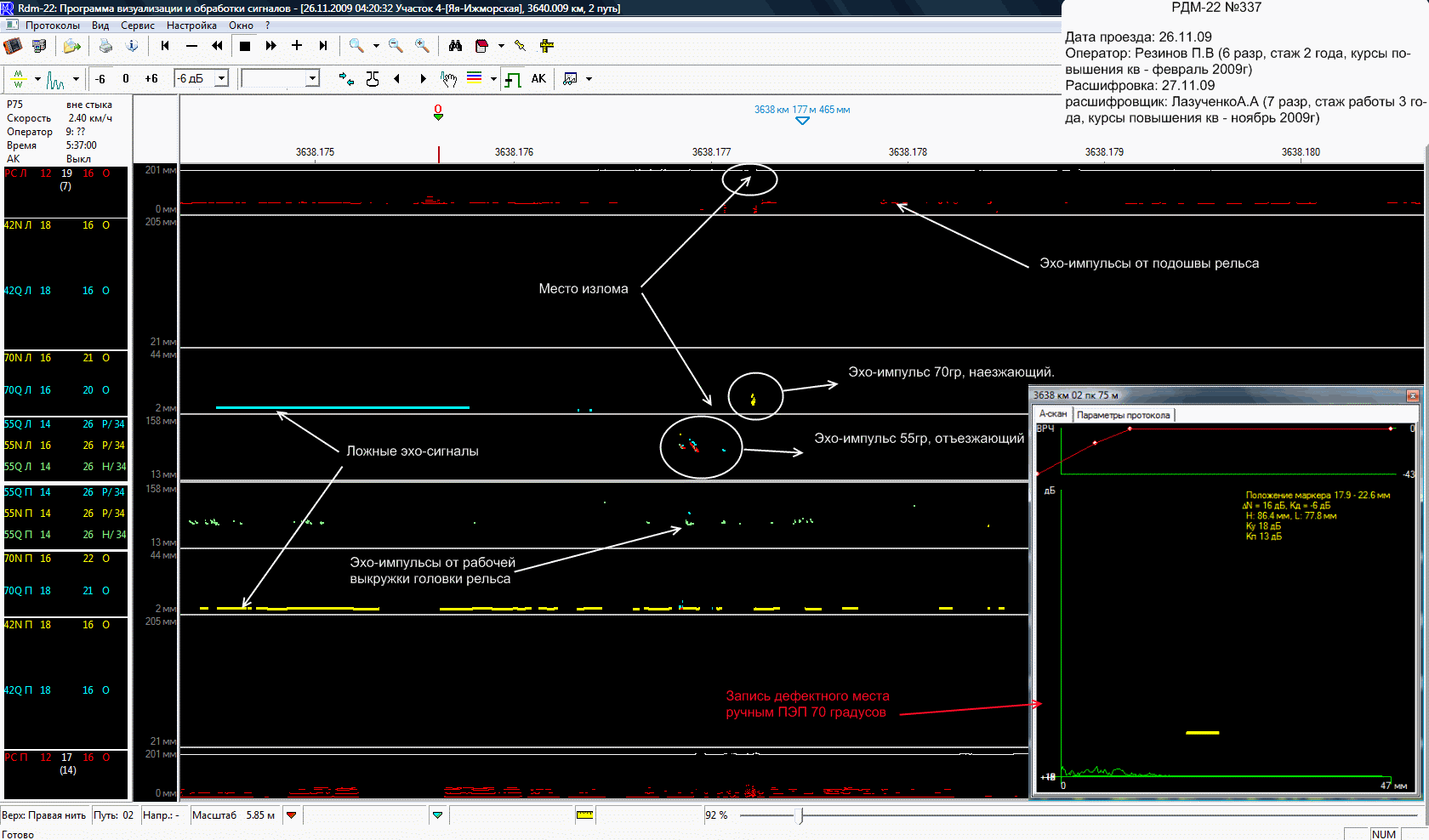Expand the magnifier zoom dropdown arrow
Image resolution: width=1429 pixels, height=840 pixels.
tap(376, 46)
